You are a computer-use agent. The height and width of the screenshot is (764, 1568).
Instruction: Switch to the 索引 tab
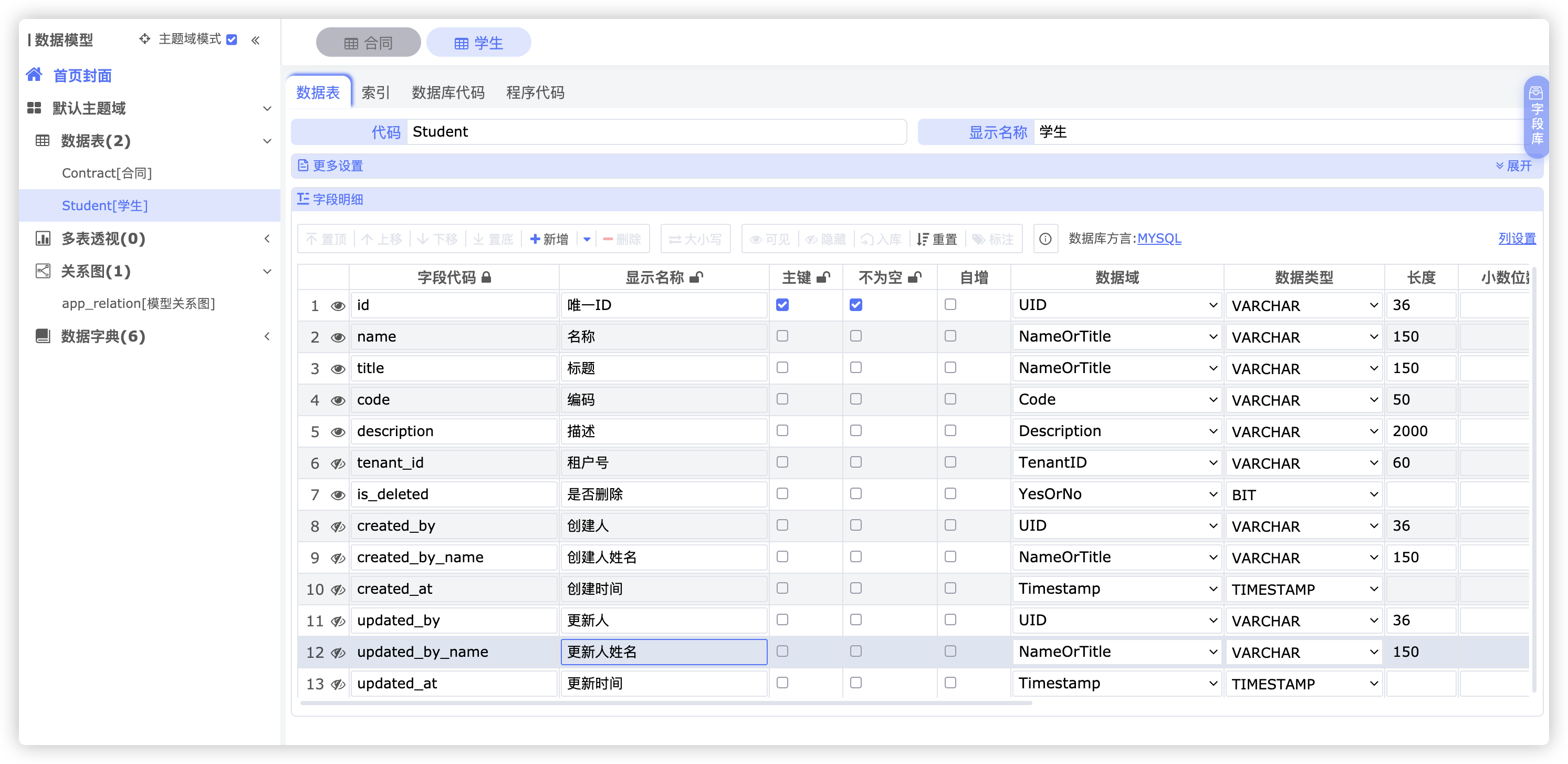375,92
